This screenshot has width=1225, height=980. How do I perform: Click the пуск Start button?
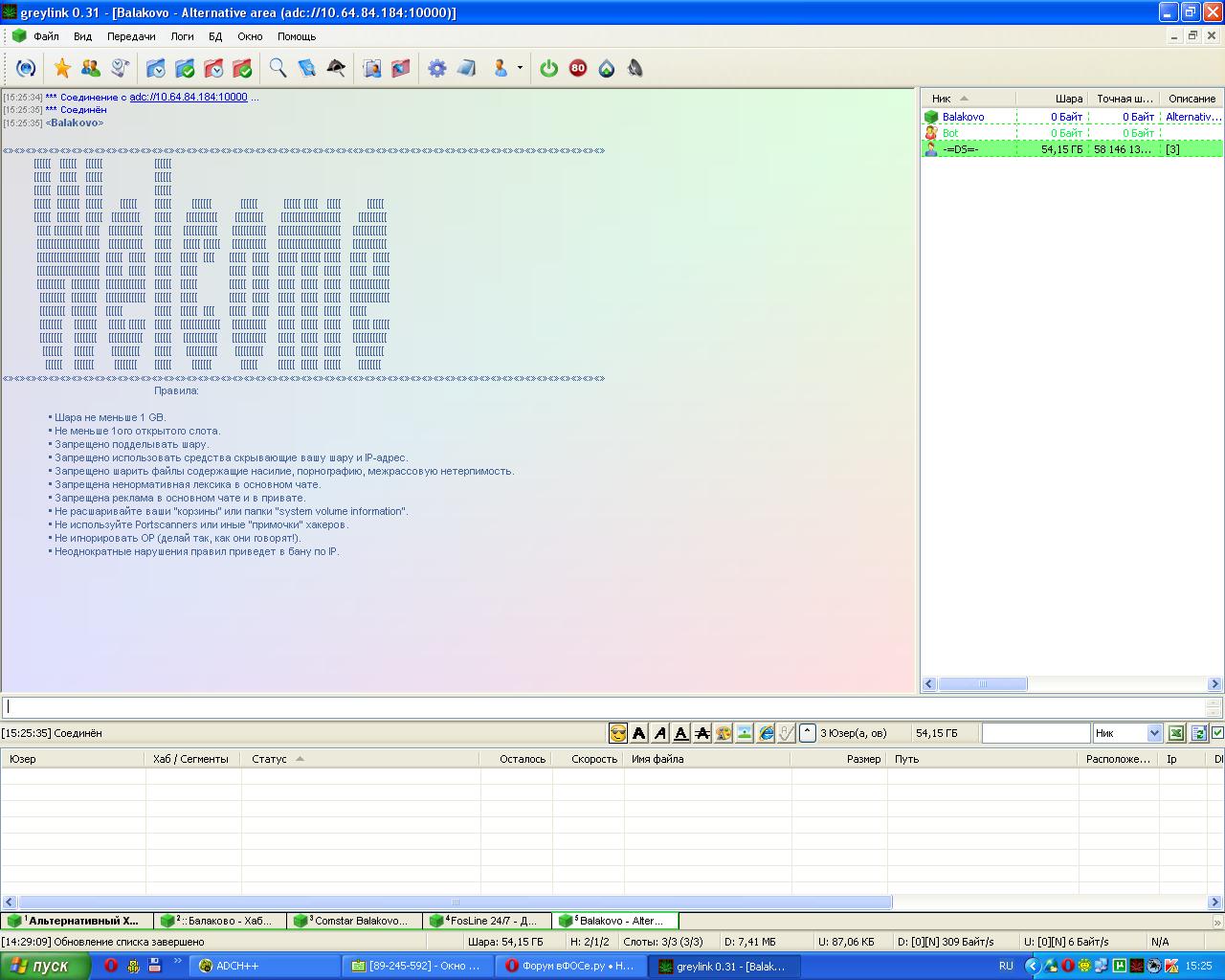pos(45,966)
